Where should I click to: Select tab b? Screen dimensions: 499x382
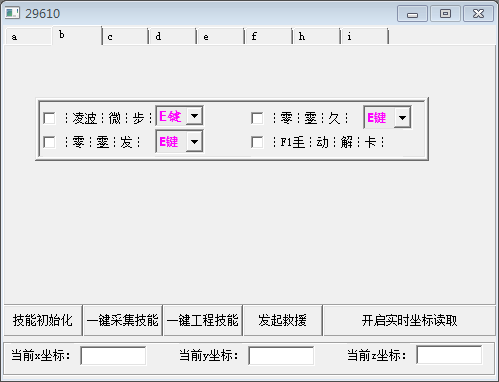tap(77, 35)
